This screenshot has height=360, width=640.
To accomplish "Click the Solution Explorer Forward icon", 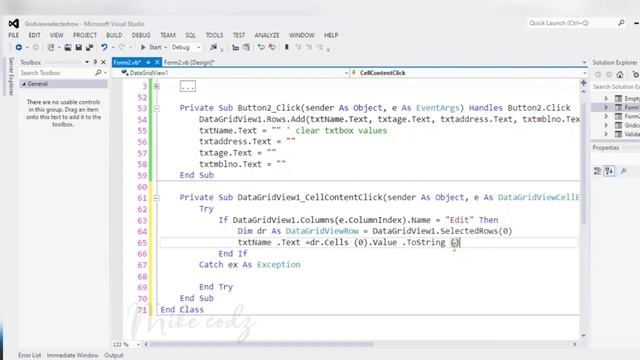I will click(x=609, y=74).
